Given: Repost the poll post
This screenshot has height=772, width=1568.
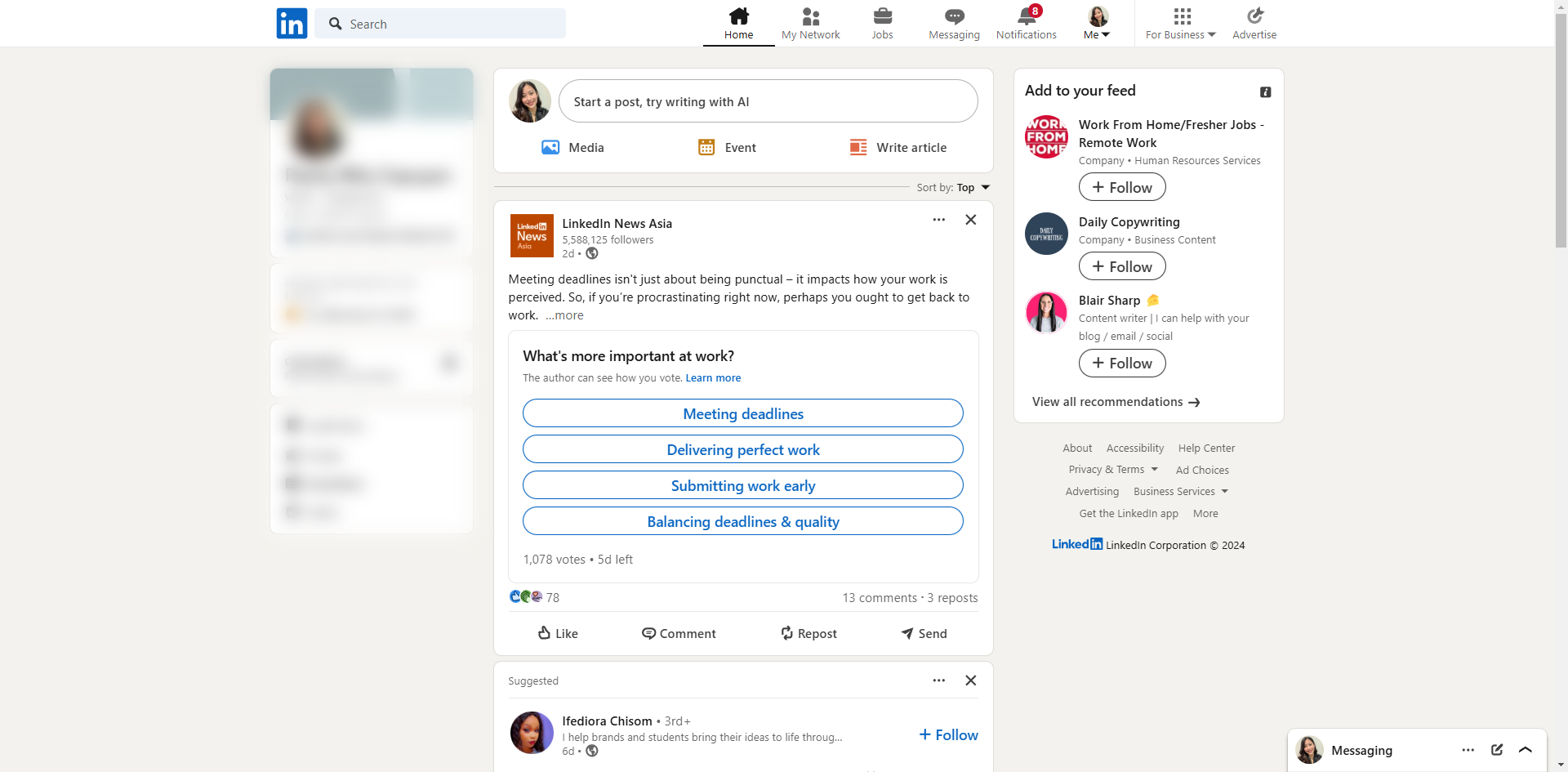Looking at the screenshot, I should coord(808,633).
